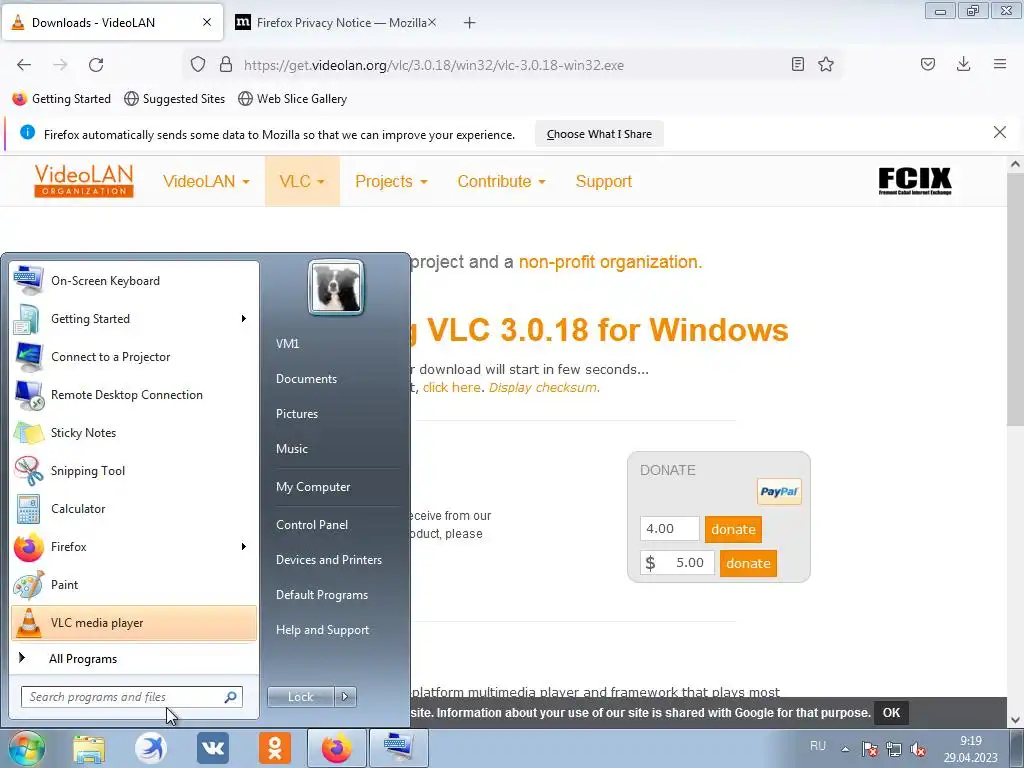Launch Sticky Notes
This screenshot has width=1024, height=768.
click(134, 432)
